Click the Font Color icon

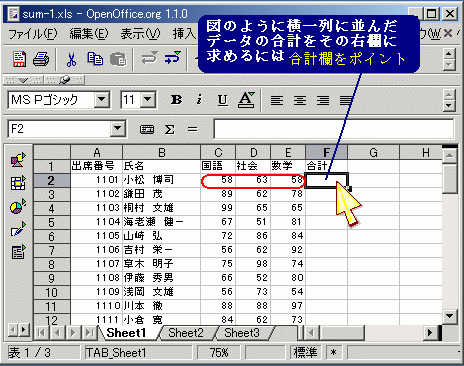[246, 100]
